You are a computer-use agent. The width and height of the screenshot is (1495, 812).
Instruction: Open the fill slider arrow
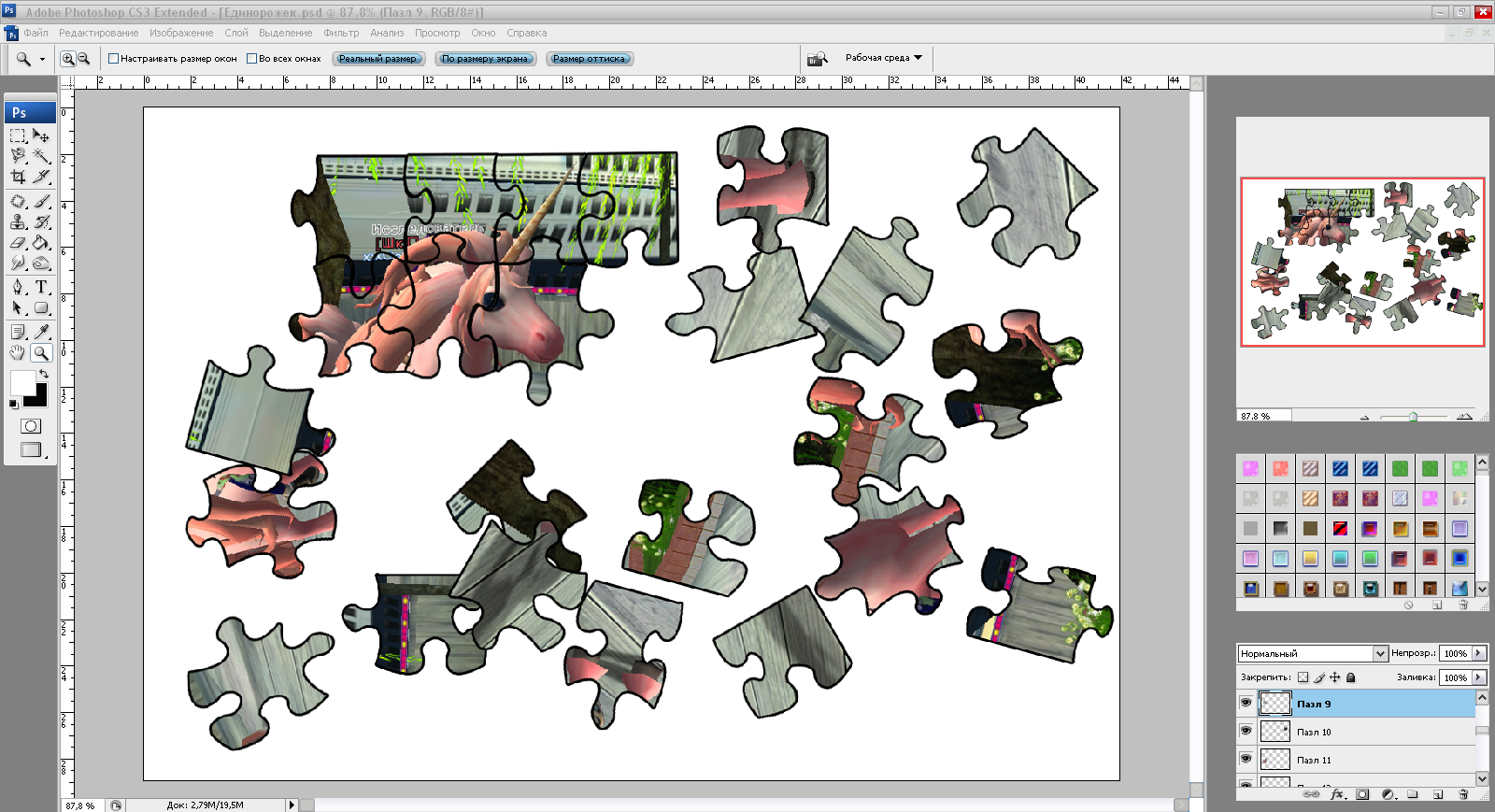tap(1479, 677)
